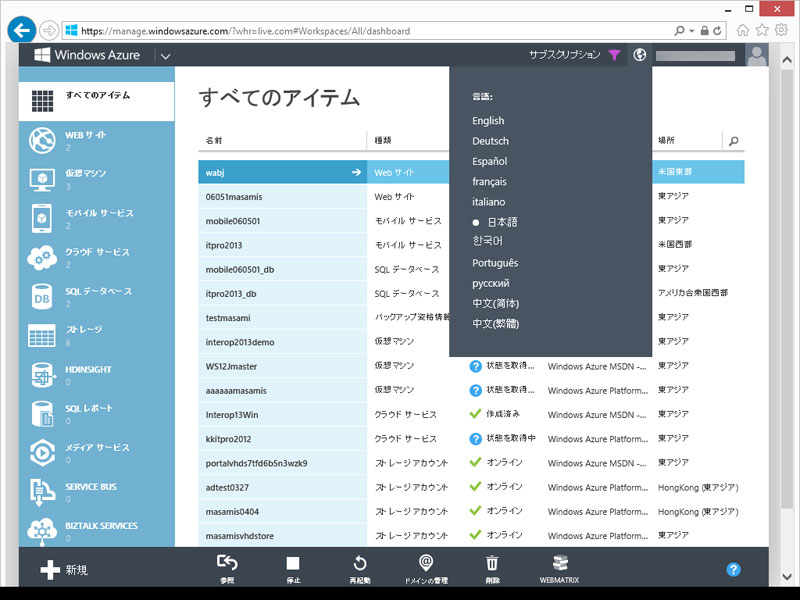The width and height of the screenshot is (800, 600).
Task: Sort by the 名前 column header
Action: (214, 140)
